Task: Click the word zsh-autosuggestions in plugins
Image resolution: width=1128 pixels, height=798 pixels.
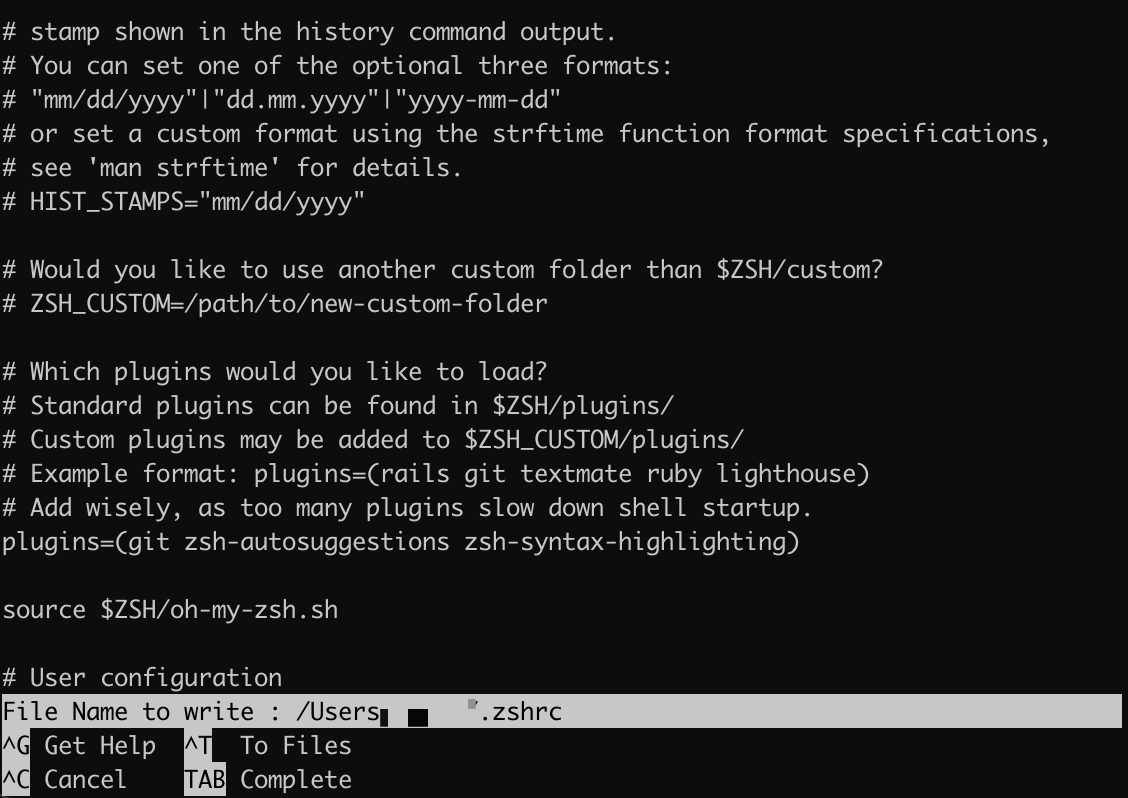Action: (x=317, y=542)
